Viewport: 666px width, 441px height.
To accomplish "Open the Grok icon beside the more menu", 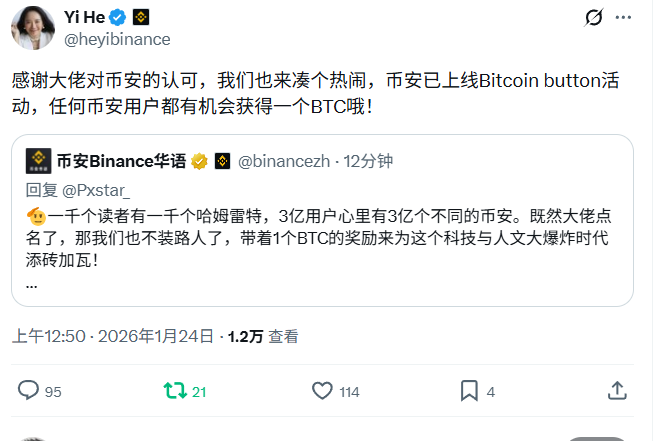I will (x=593, y=18).
